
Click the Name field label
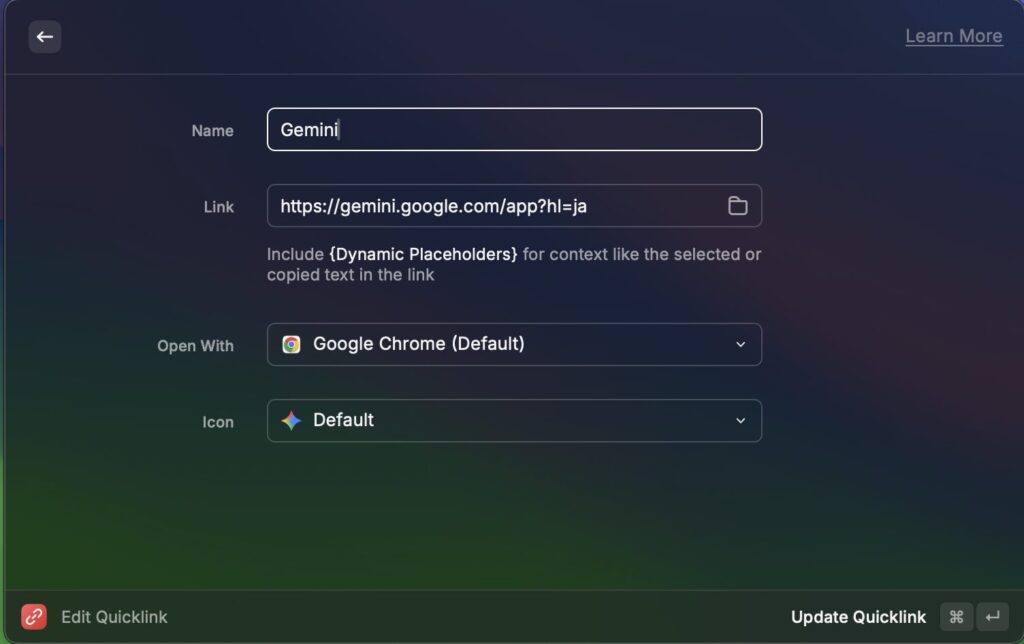(x=212, y=131)
